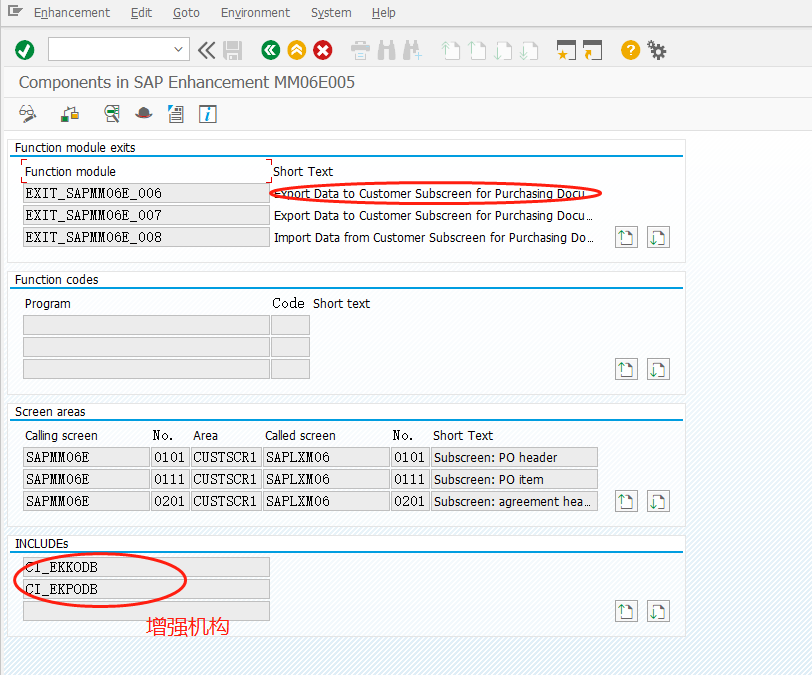Image resolution: width=812 pixels, height=675 pixels.
Task: Click the hat icon in application toolbar
Action: click(x=143, y=113)
